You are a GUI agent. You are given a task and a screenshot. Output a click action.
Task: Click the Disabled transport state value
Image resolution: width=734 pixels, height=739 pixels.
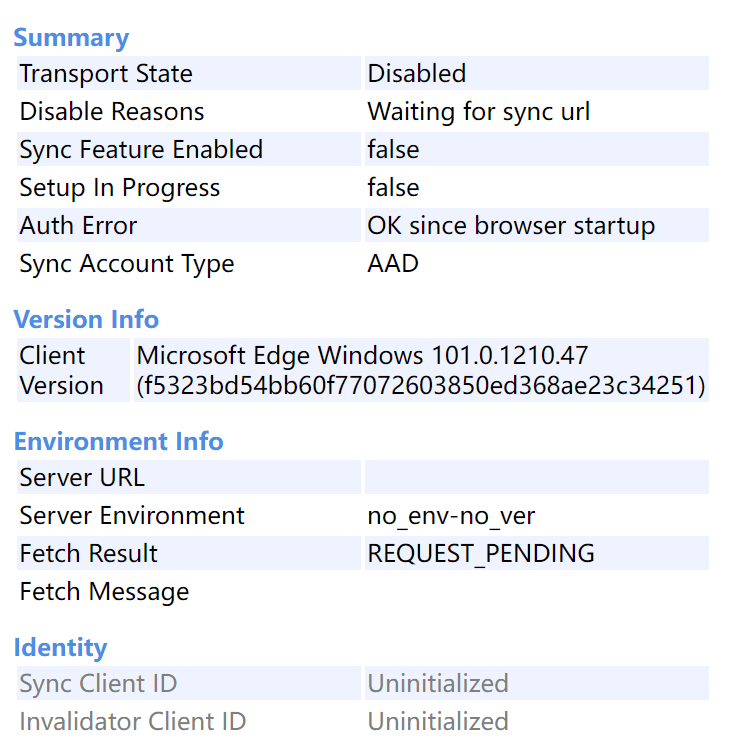pos(417,74)
